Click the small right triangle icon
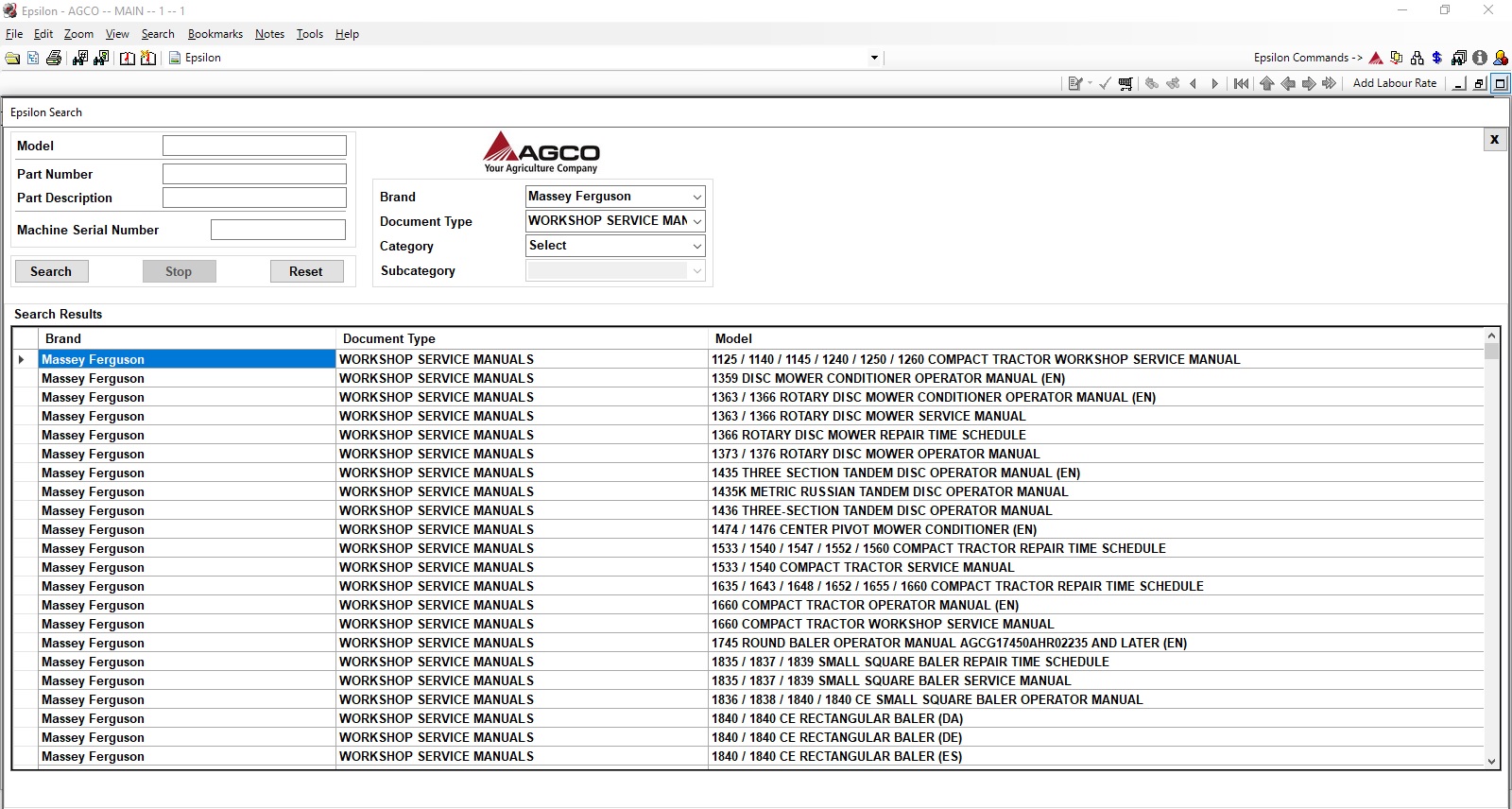 click(1214, 83)
